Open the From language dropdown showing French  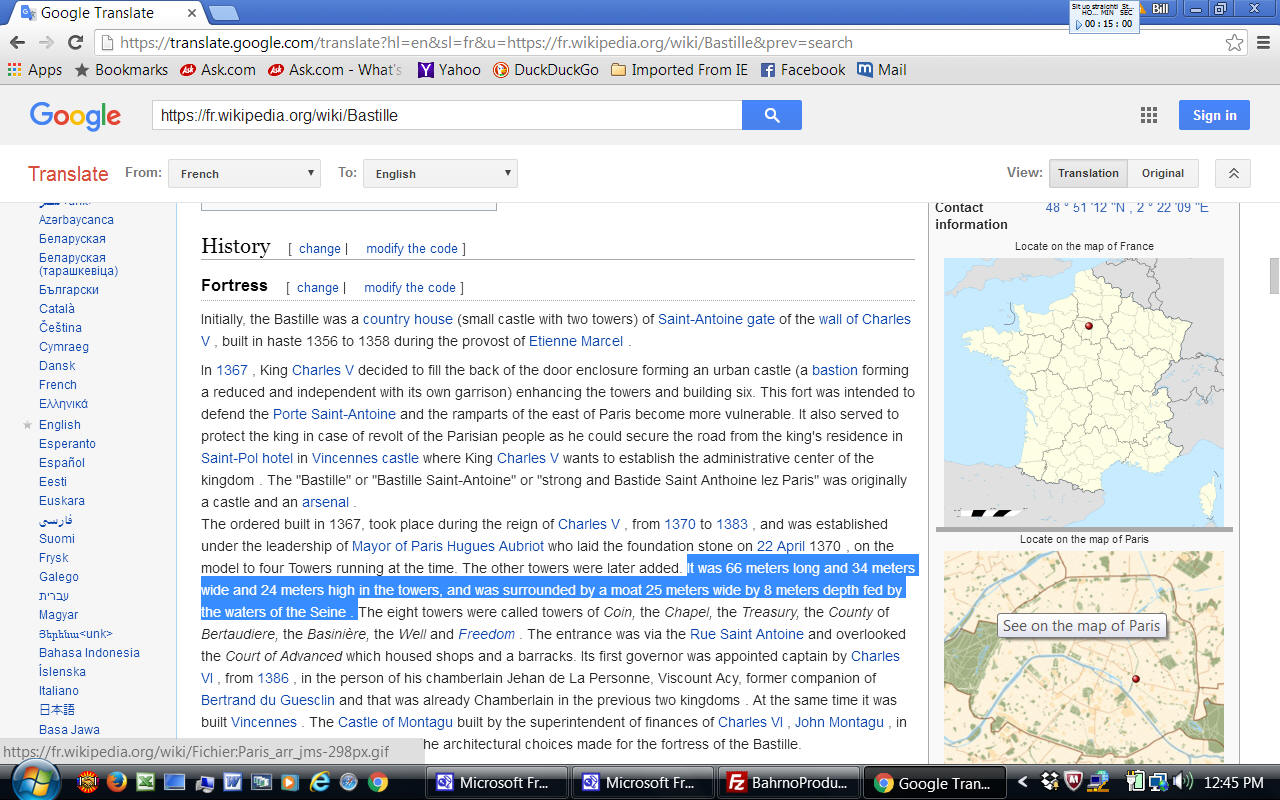pyautogui.click(x=244, y=174)
